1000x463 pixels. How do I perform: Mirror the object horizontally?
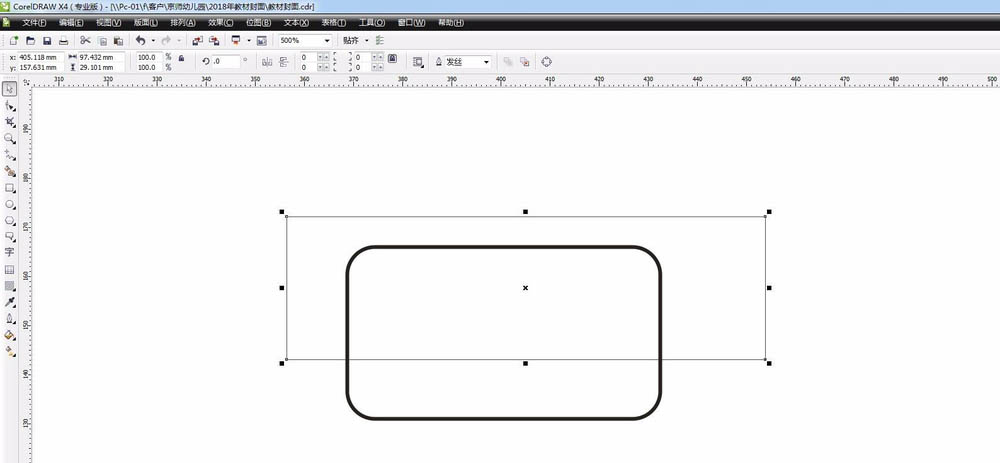267,62
